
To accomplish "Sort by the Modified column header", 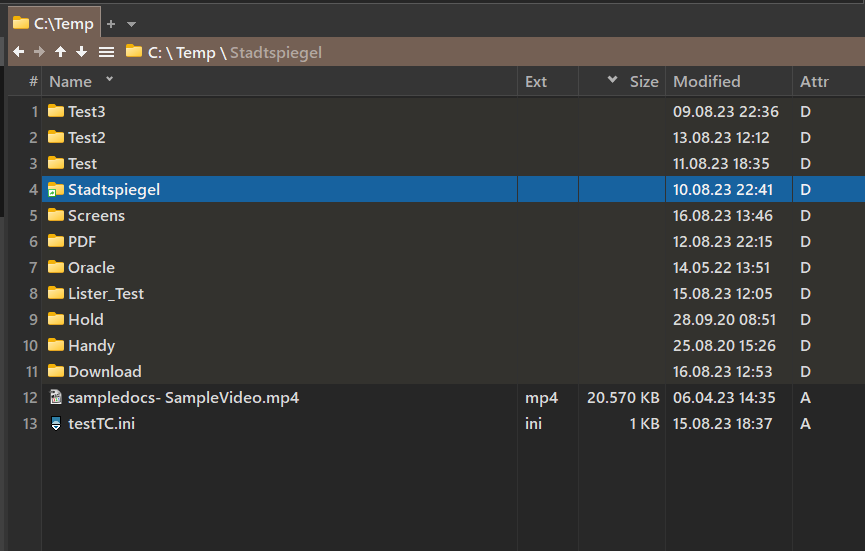I will tap(707, 82).
